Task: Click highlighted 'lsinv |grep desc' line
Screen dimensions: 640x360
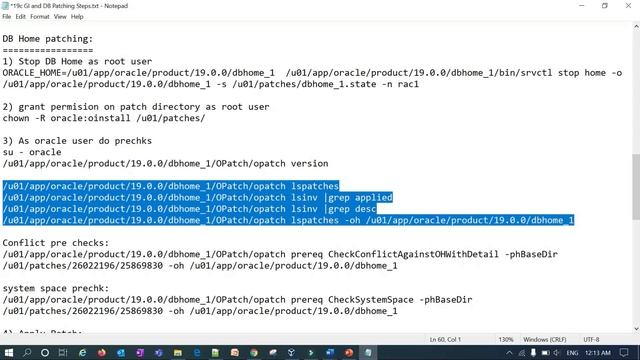Action: click(x=189, y=209)
